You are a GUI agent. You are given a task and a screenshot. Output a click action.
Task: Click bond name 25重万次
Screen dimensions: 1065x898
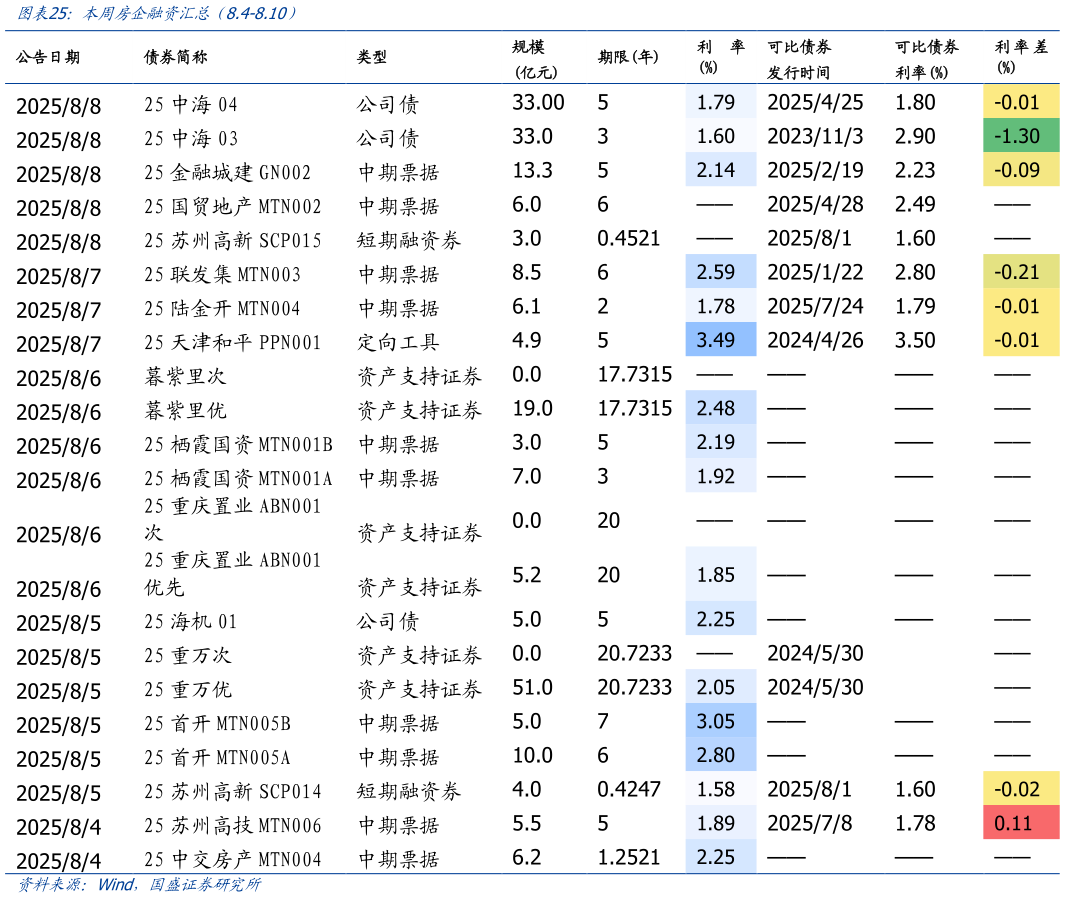pyautogui.click(x=188, y=655)
